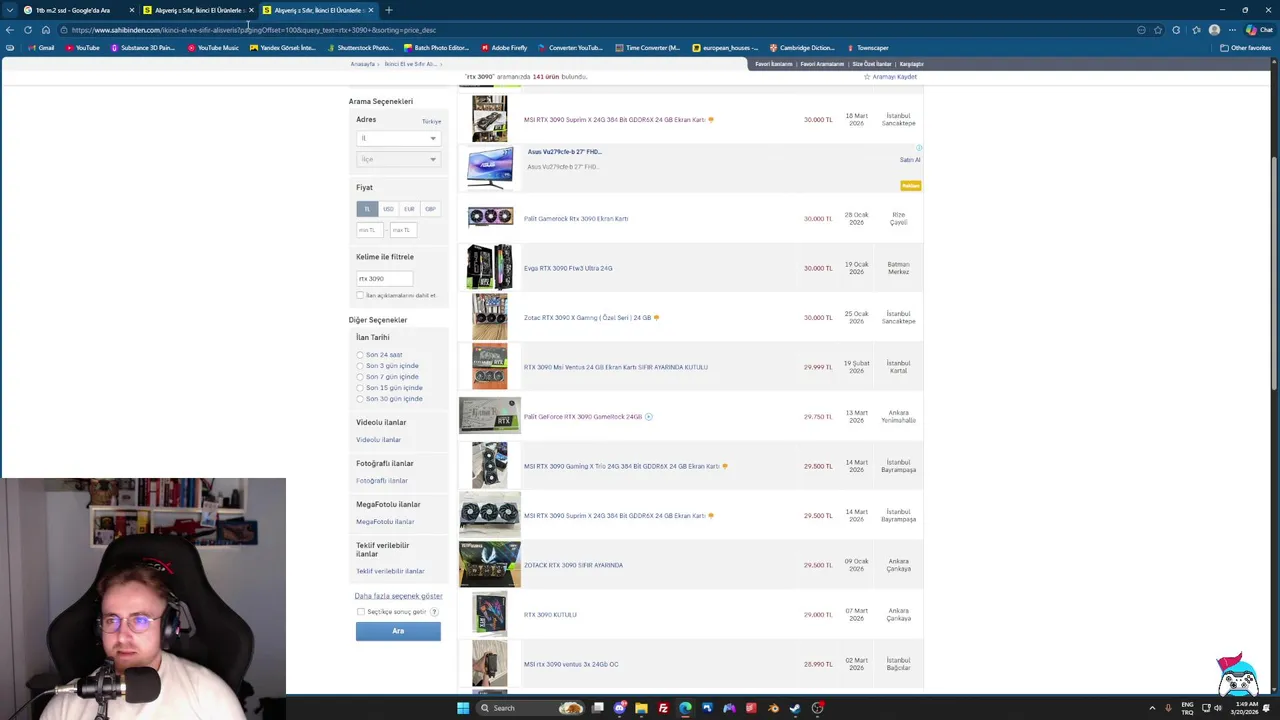Open the İl province dropdown
Image resolution: width=1280 pixels, height=720 pixels.
tap(398, 138)
